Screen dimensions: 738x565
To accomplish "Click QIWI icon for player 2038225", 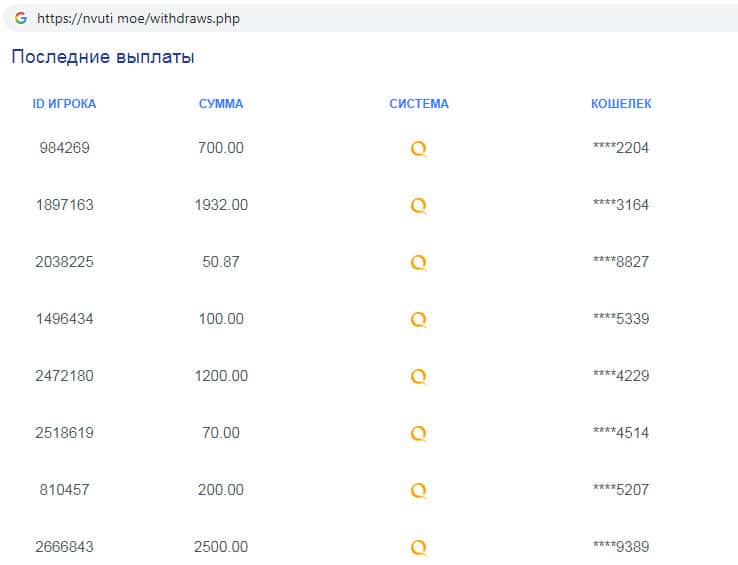I will point(419,263).
